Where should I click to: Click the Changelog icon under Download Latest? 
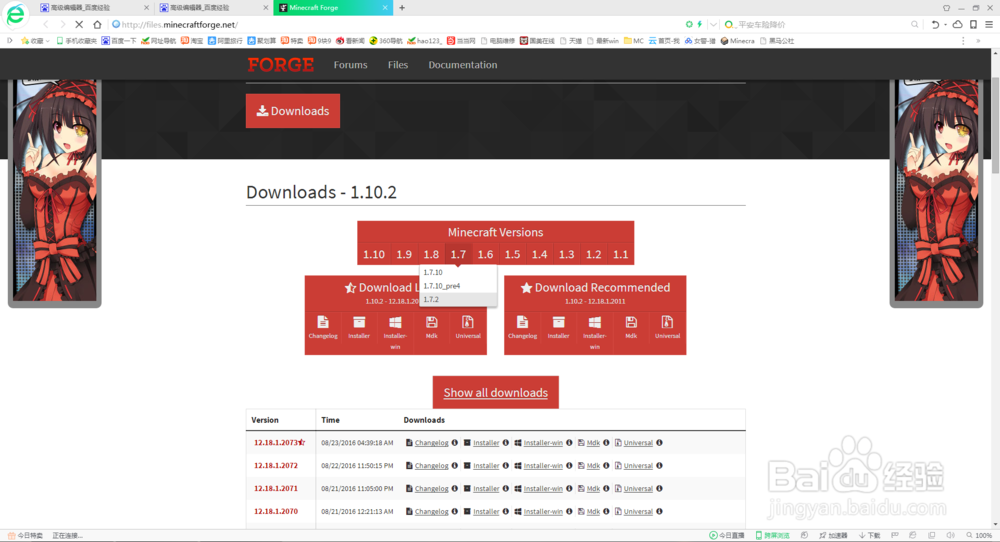[x=323, y=322]
